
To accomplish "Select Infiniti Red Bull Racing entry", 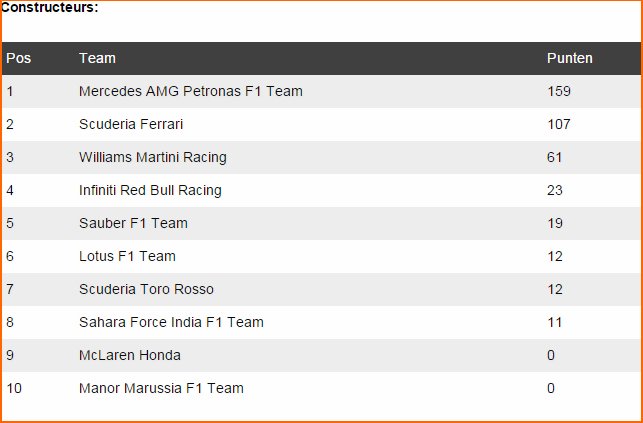I will point(150,190).
